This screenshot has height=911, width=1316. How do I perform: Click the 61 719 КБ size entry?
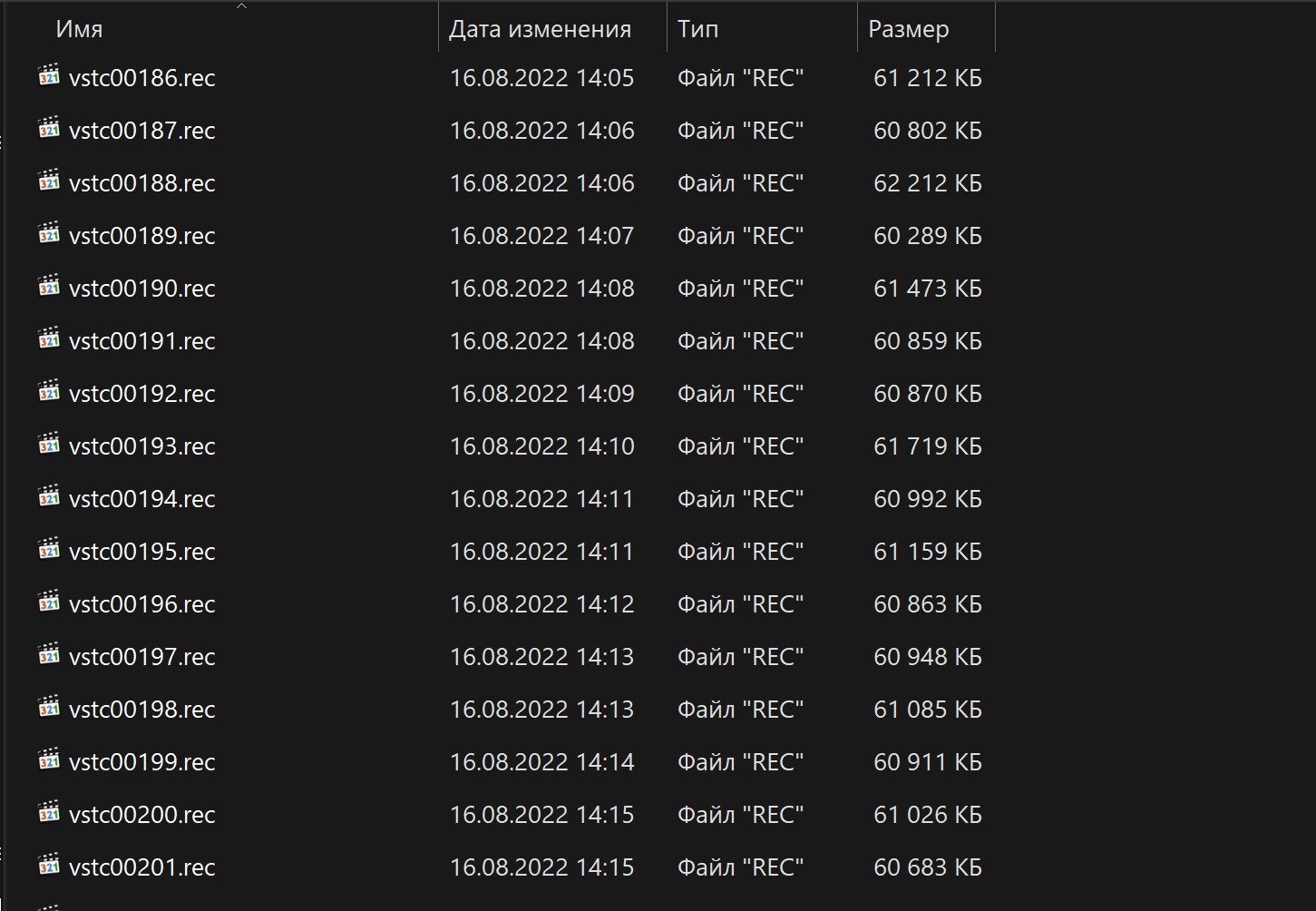coord(927,446)
